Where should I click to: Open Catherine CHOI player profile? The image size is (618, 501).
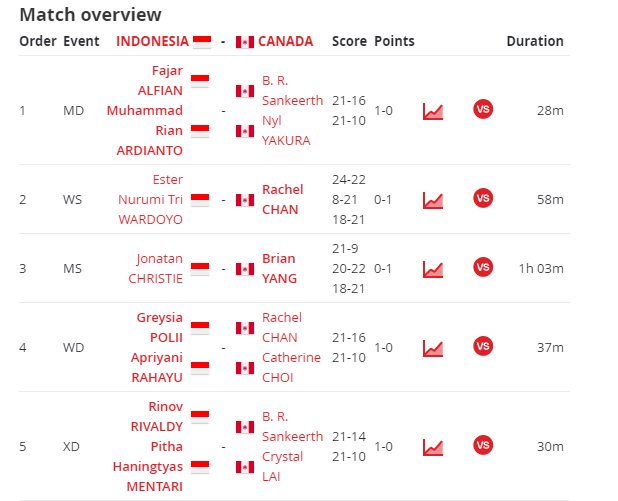[x=291, y=367]
